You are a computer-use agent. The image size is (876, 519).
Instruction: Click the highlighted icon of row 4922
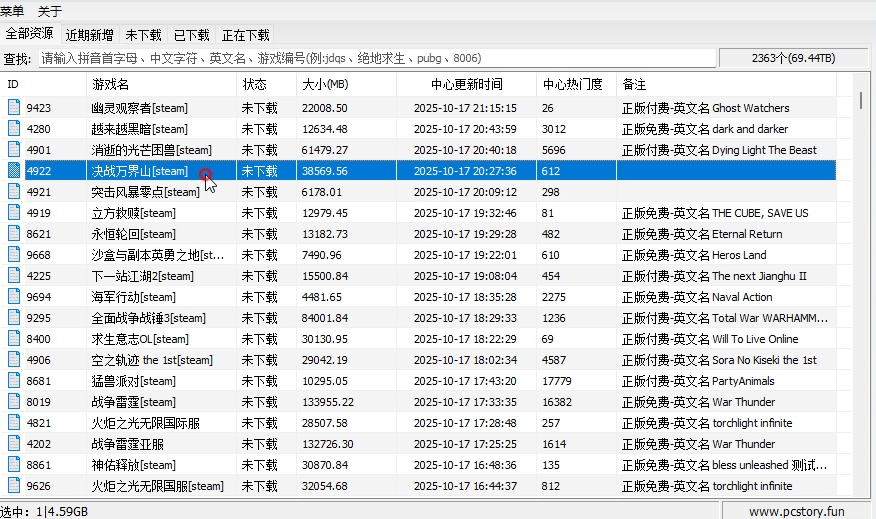point(14,170)
